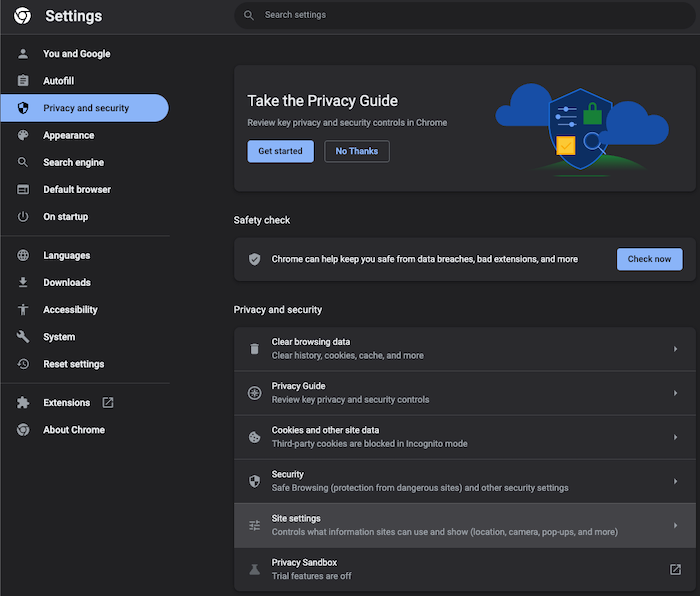Click the Languages globe icon
The height and width of the screenshot is (596, 700).
[x=23, y=255]
